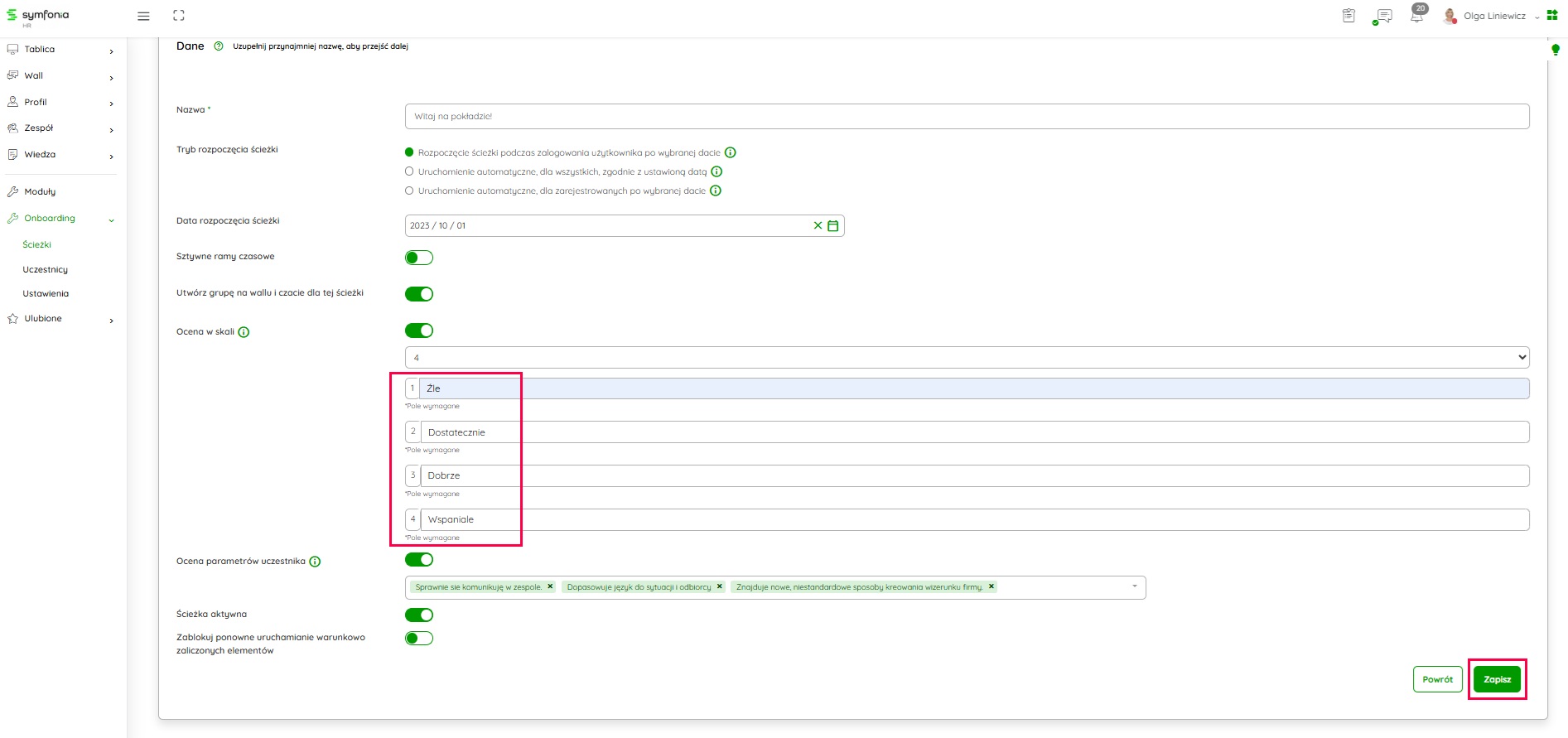Image resolution: width=1568 pixels, height=738 pixels.
Task: Click the Powrót button
Action: coord(1437,679)
